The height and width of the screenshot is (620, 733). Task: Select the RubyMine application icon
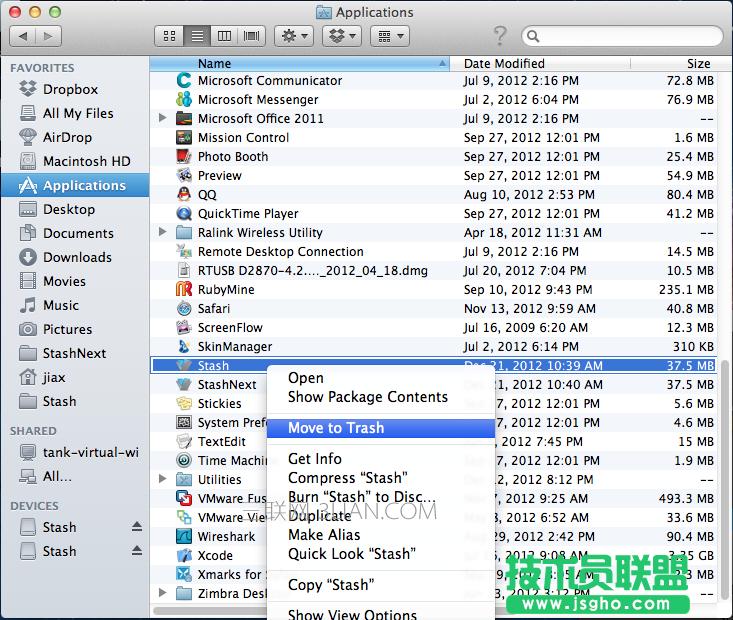[184, 290]
